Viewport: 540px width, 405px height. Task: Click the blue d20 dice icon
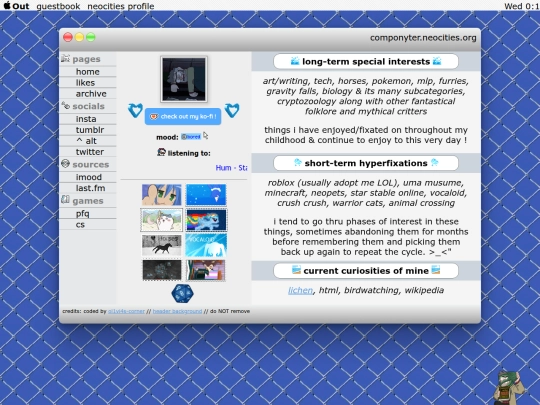(182, 293)
